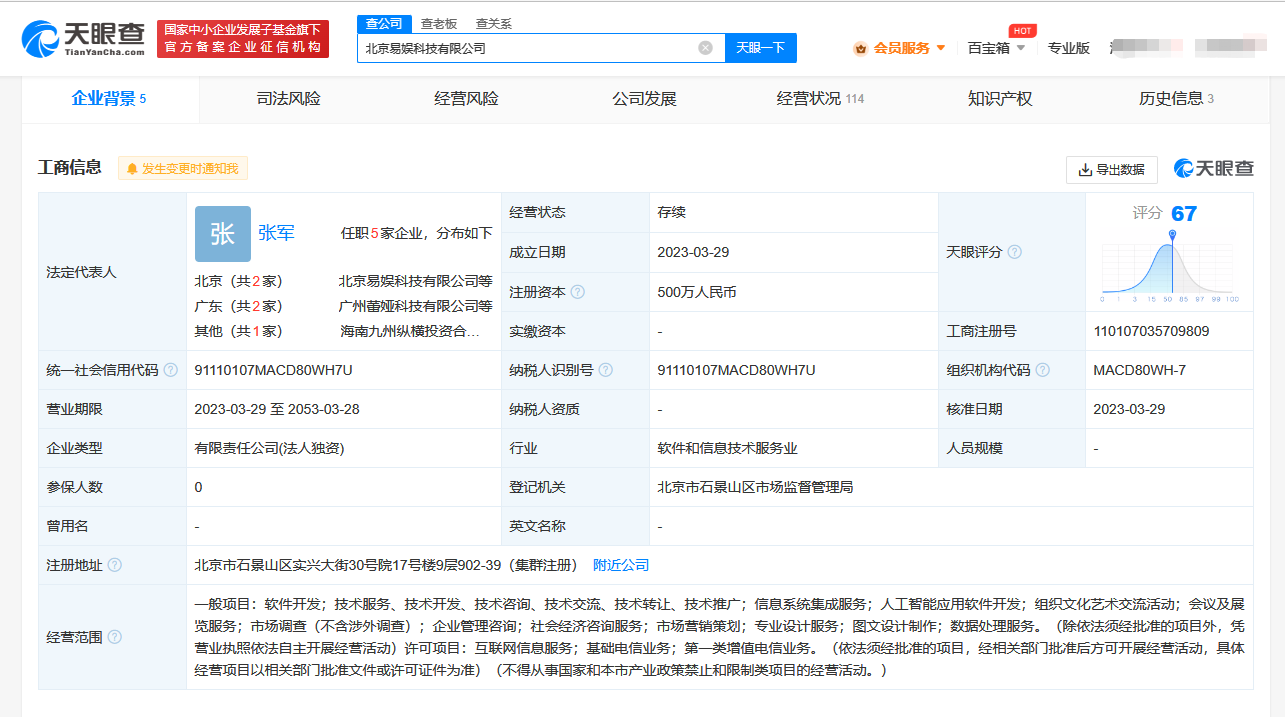The image size is (1285, 717).
Task: Click the crown icon beside 会员服务
Action: click(x=860, y=48)
